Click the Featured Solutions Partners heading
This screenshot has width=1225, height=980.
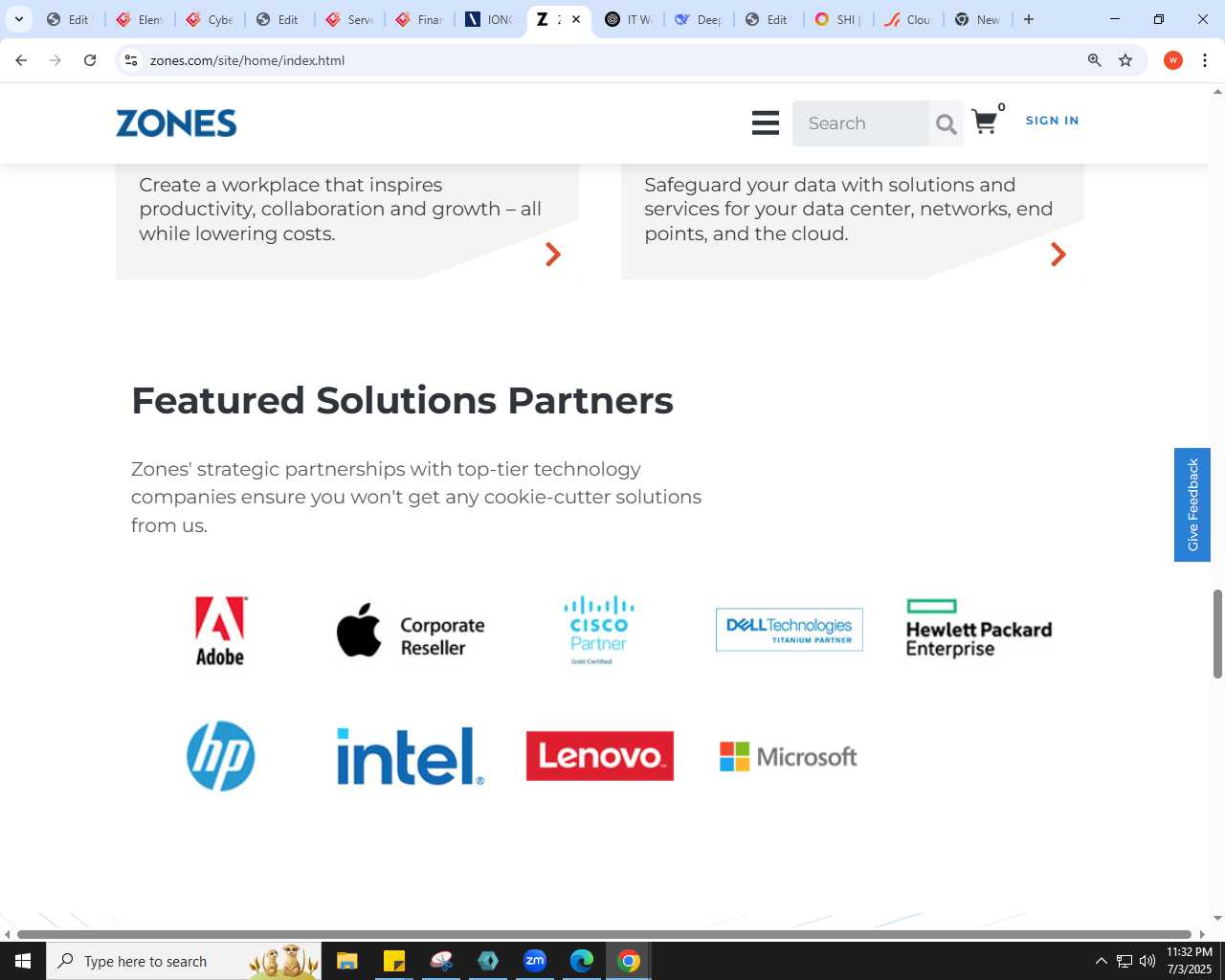click(402, 400)
